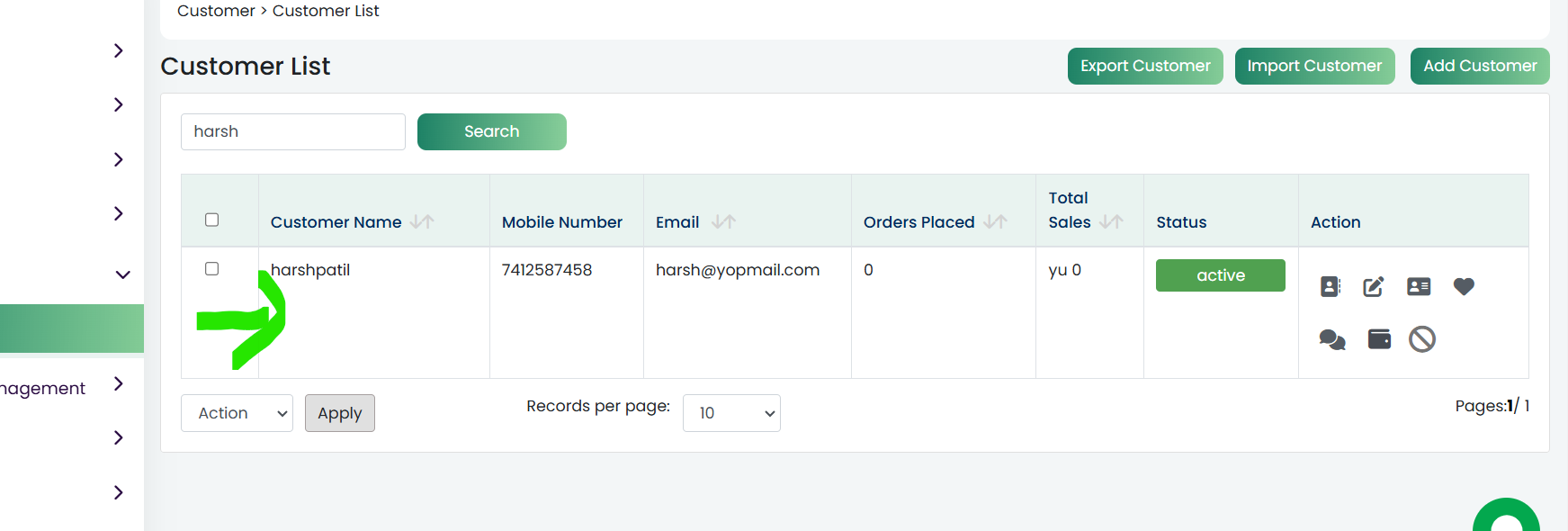
Task: Open the chat bubbles icon
Action: click(x=1332, y=339)
